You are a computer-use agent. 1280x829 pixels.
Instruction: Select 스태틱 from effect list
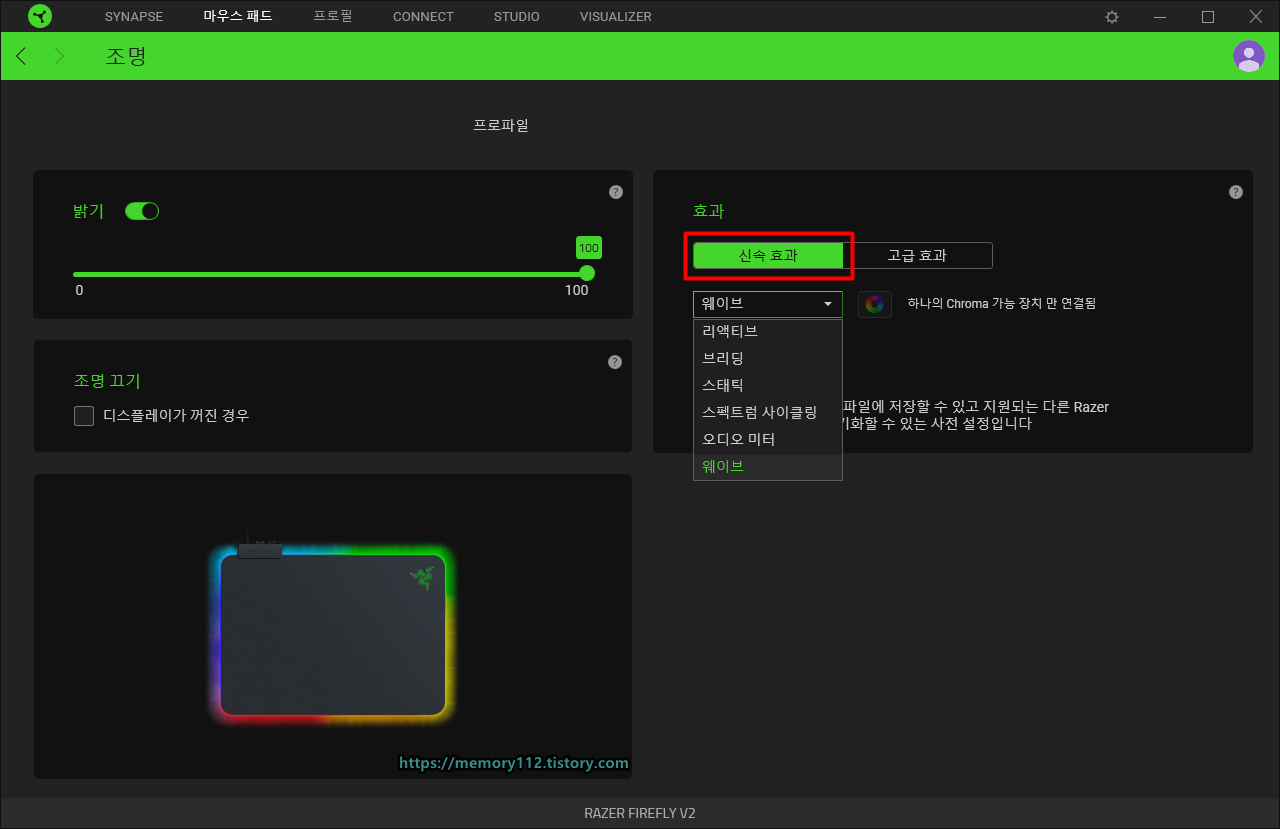tap(768, 385)
